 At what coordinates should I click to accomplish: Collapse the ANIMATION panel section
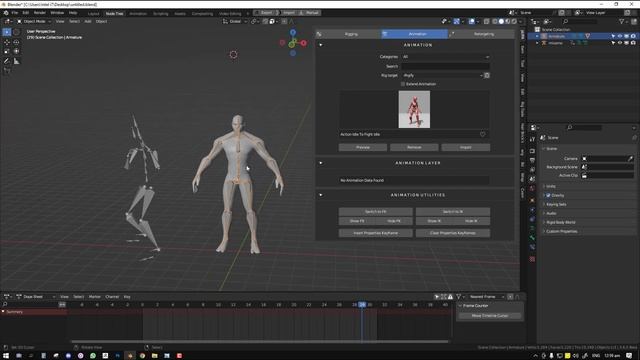pyautogui.click(x=320, y=45)
